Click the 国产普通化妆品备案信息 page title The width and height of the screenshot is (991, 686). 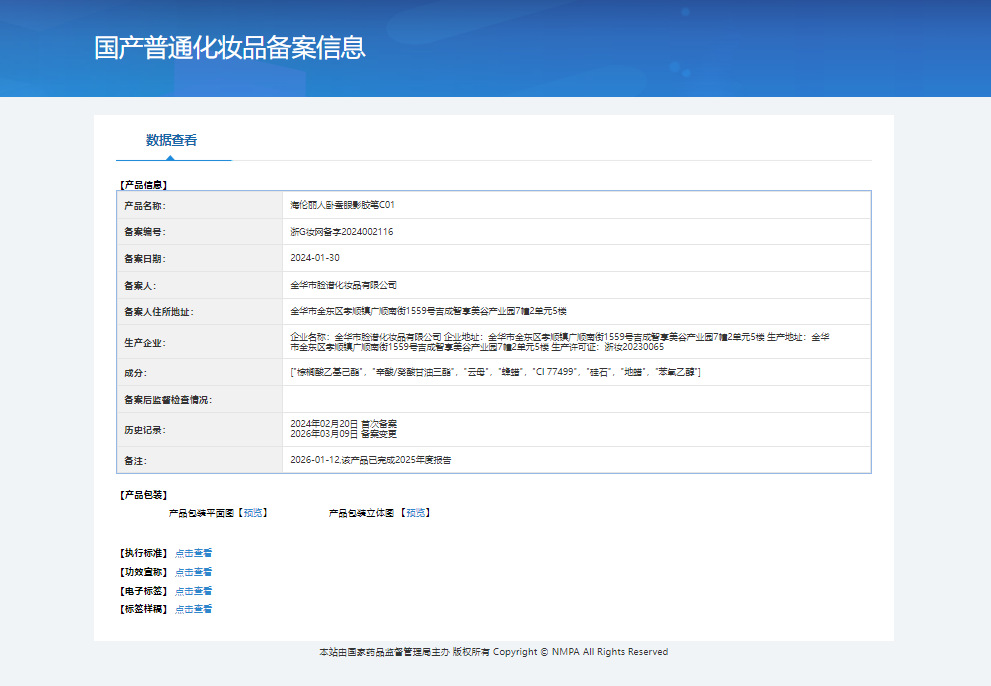[x=230, y=48]
